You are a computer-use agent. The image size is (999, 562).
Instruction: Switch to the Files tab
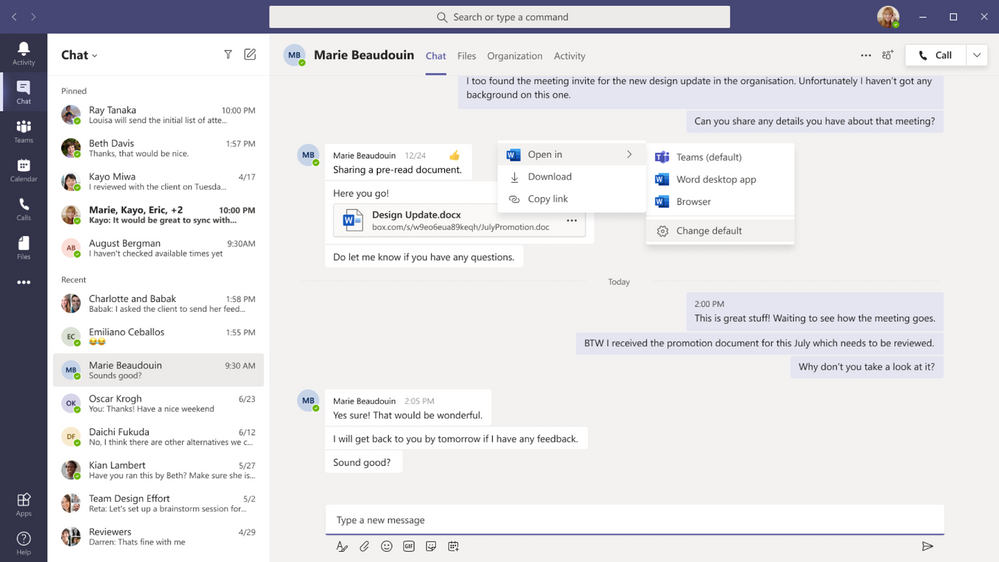coord(466,56)
